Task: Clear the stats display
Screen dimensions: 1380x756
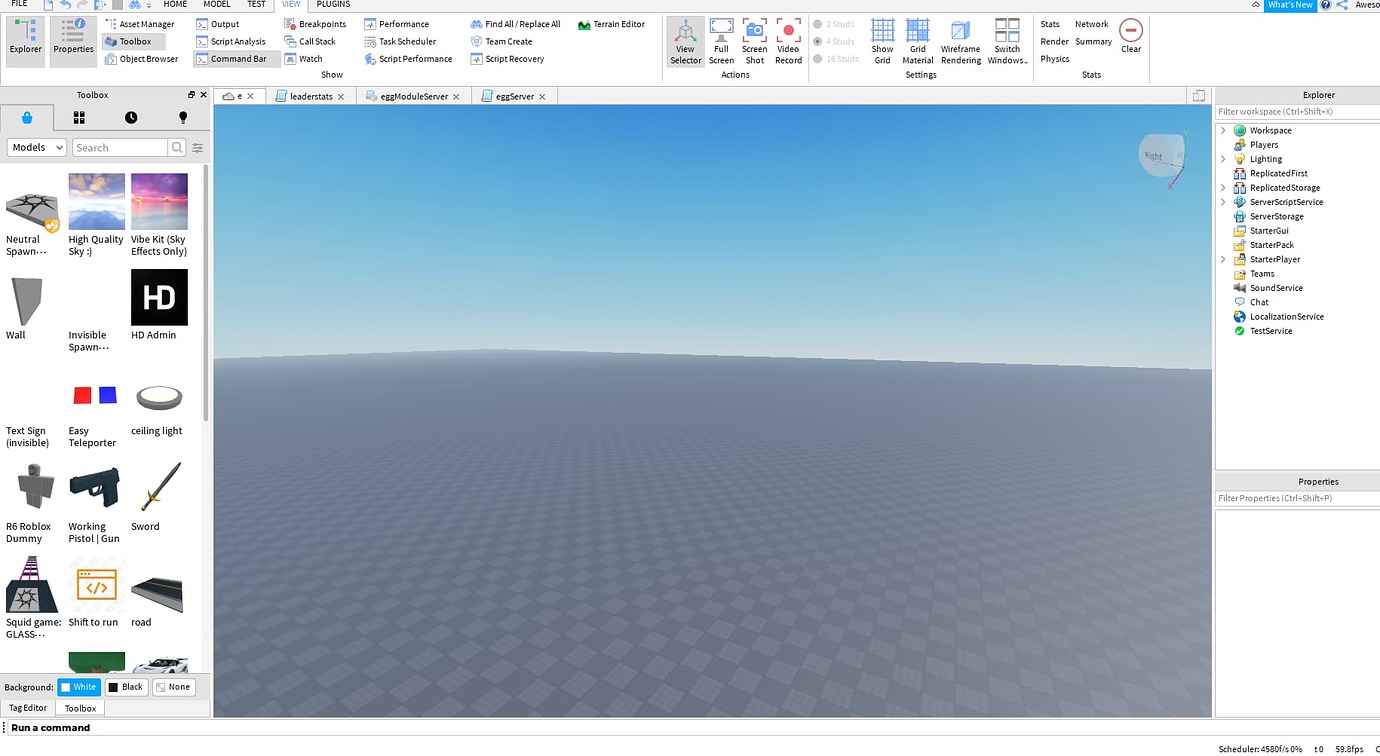Action: (x=1131, y=35)
